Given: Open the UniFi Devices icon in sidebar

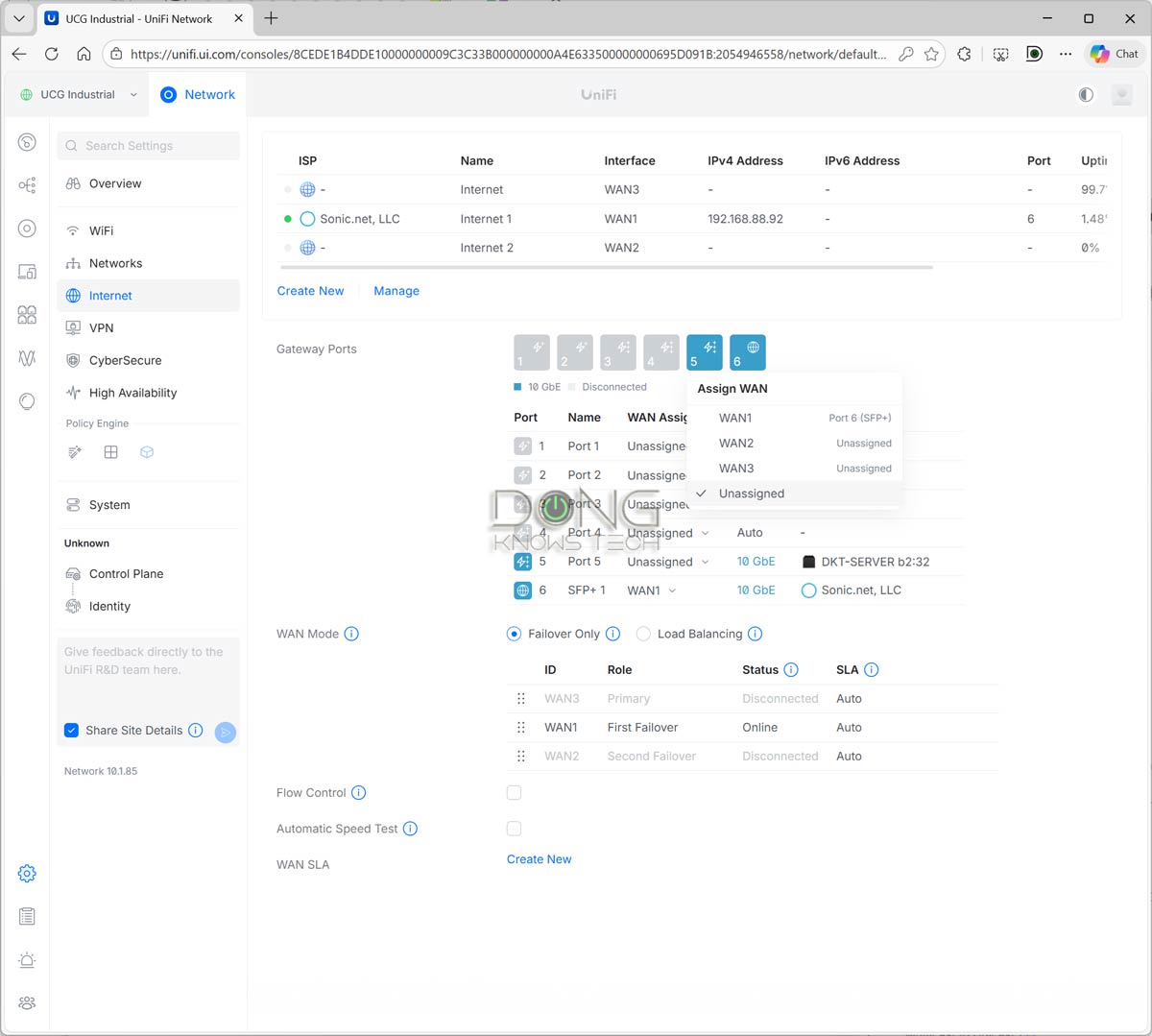Looking at the screenshot, I should click(26, 229).
